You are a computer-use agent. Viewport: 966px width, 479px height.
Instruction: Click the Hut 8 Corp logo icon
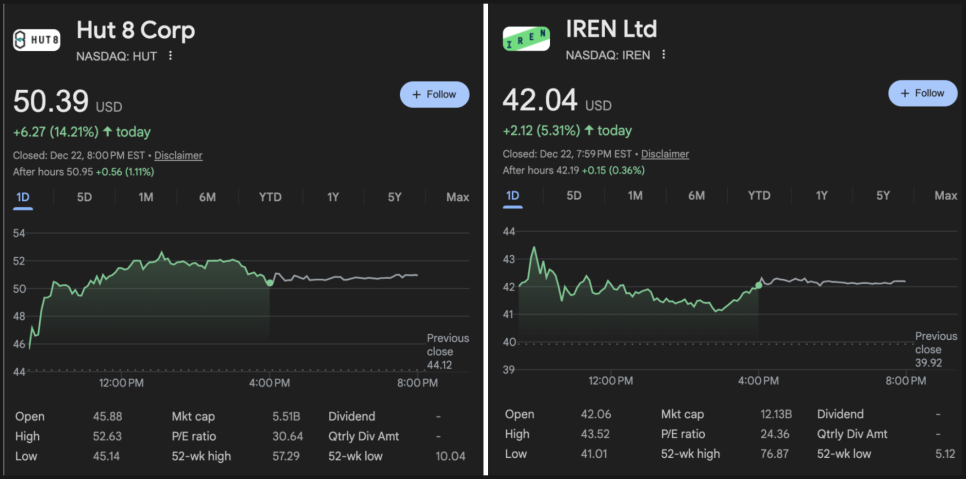point(37,39)
